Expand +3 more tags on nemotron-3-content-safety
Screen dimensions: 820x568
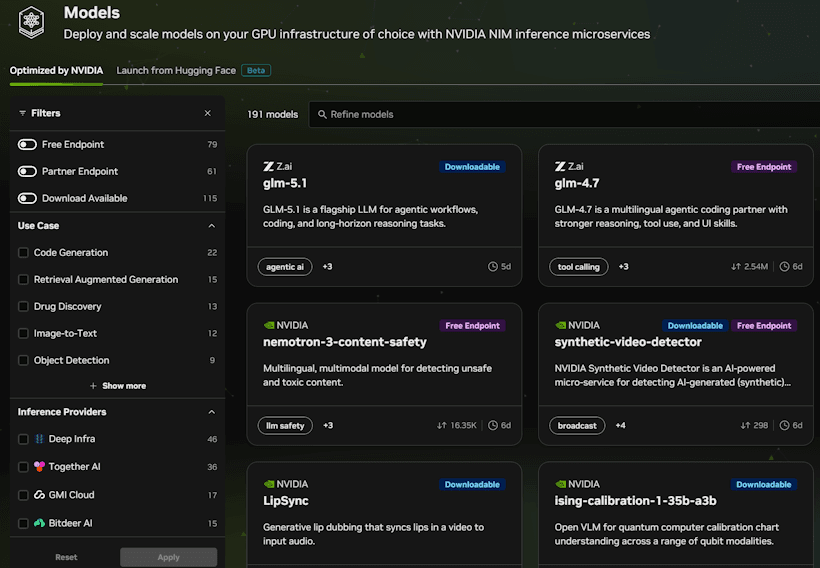pyautogui.click(x=328, y=426)
